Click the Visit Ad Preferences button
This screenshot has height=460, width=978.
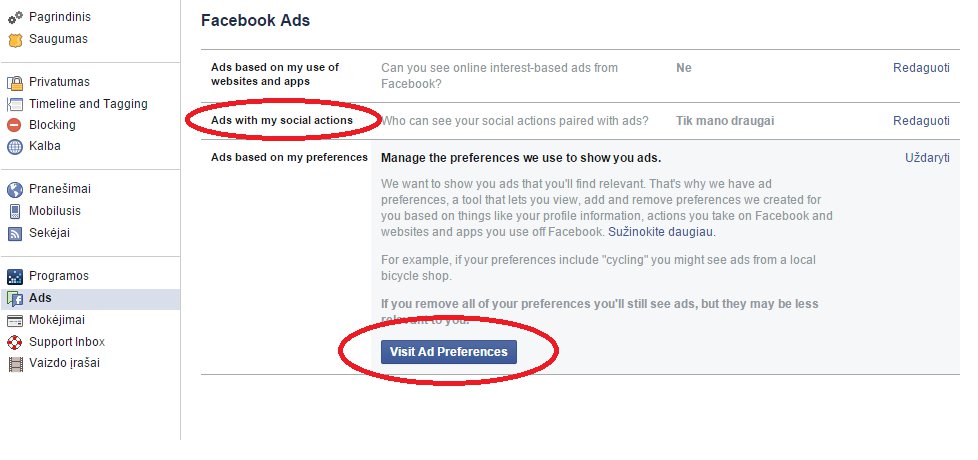point(448,352)
